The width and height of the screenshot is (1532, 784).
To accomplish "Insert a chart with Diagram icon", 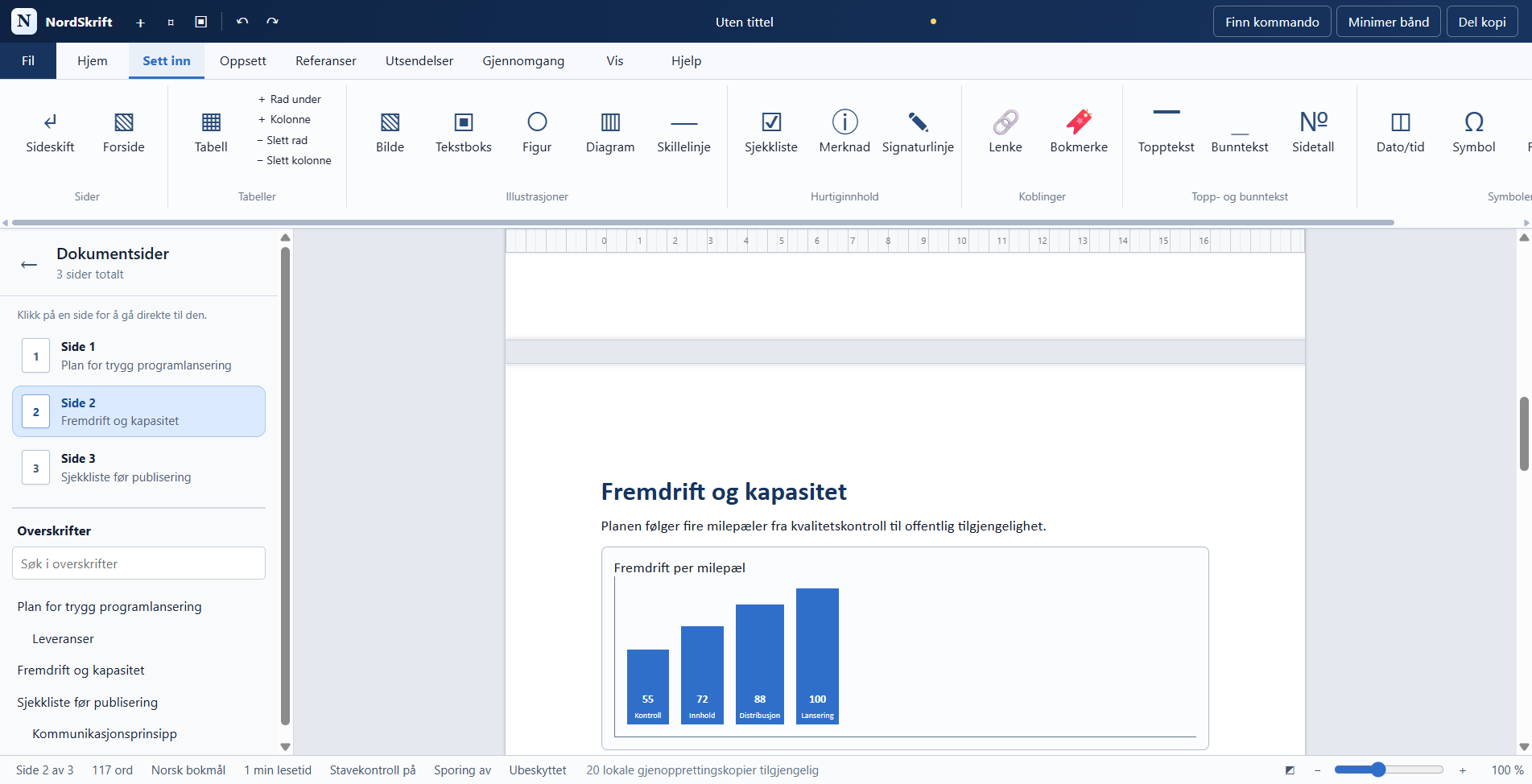I will [610, 131].
